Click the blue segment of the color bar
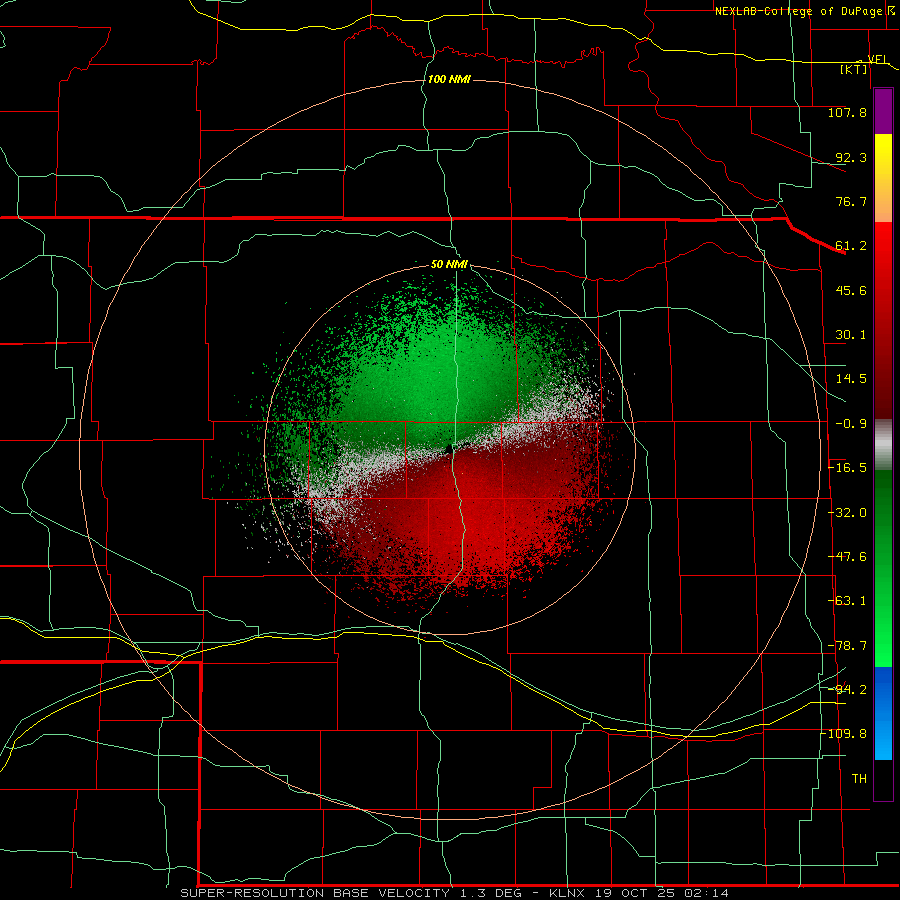This screenshot has width=900, height=900. (x=883, y=713)
